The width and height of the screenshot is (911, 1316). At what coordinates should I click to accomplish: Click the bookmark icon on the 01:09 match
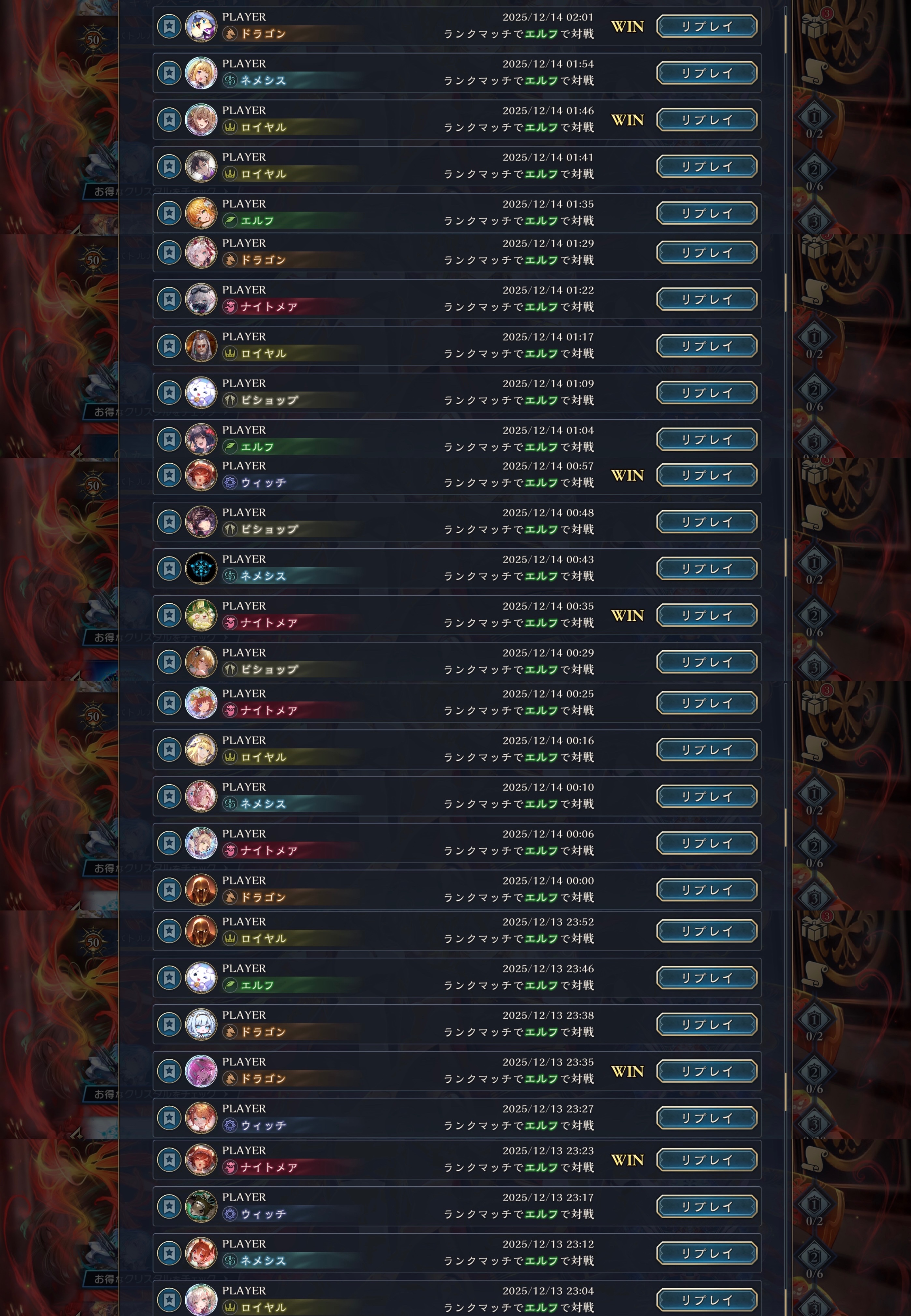point(169,393)
